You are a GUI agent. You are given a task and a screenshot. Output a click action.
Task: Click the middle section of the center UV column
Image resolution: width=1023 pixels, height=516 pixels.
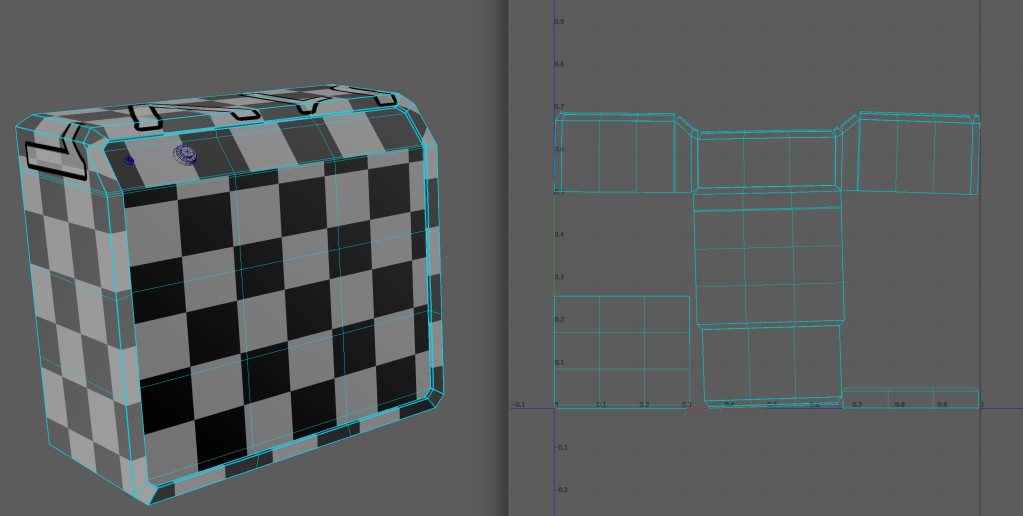click(768, 267)
